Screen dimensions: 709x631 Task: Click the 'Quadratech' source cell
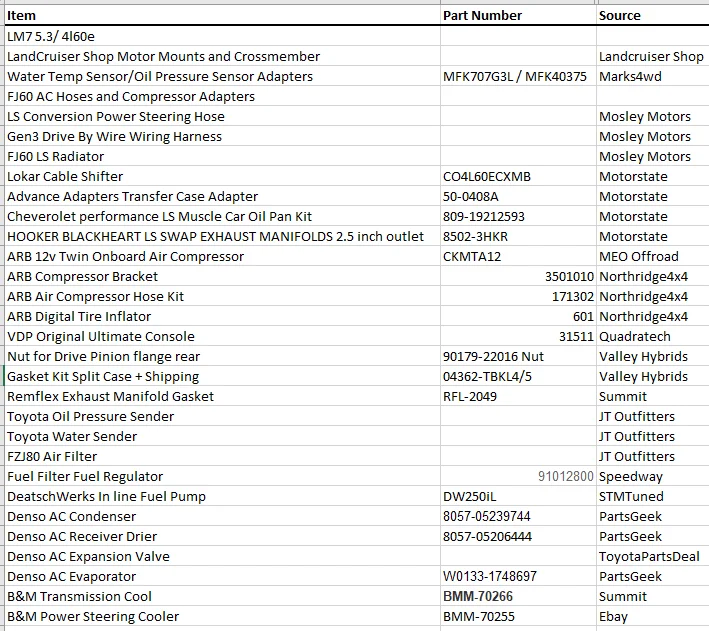(653, 336)
